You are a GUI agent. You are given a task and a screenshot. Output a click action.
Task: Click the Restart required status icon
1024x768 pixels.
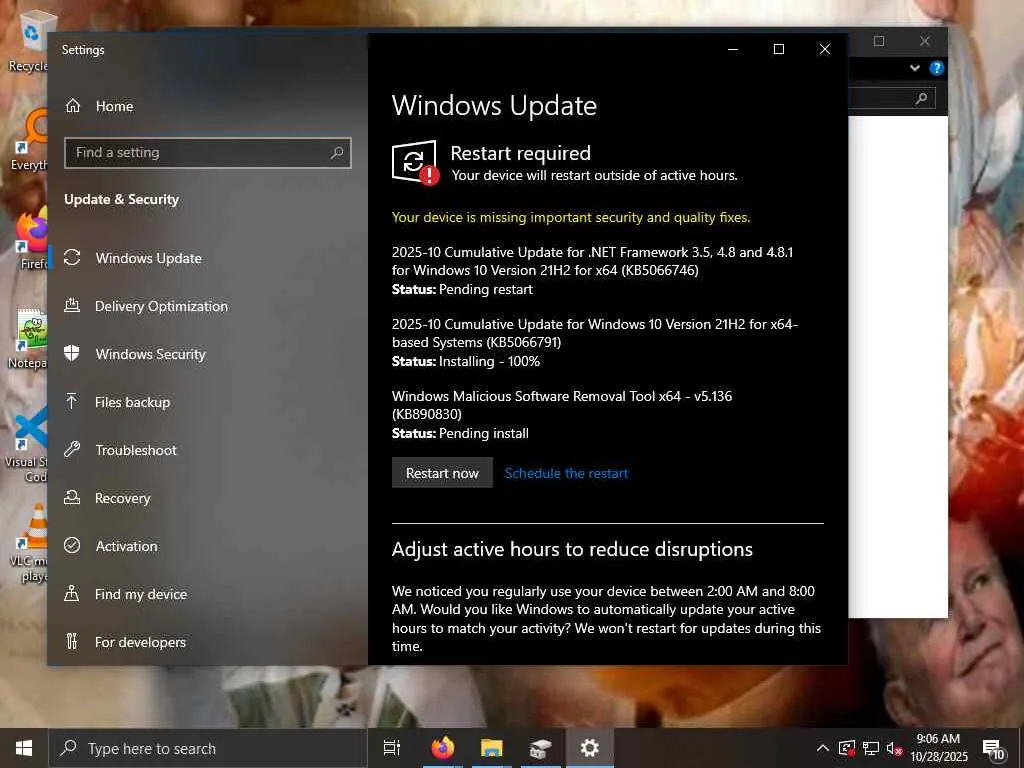point(415,163)
